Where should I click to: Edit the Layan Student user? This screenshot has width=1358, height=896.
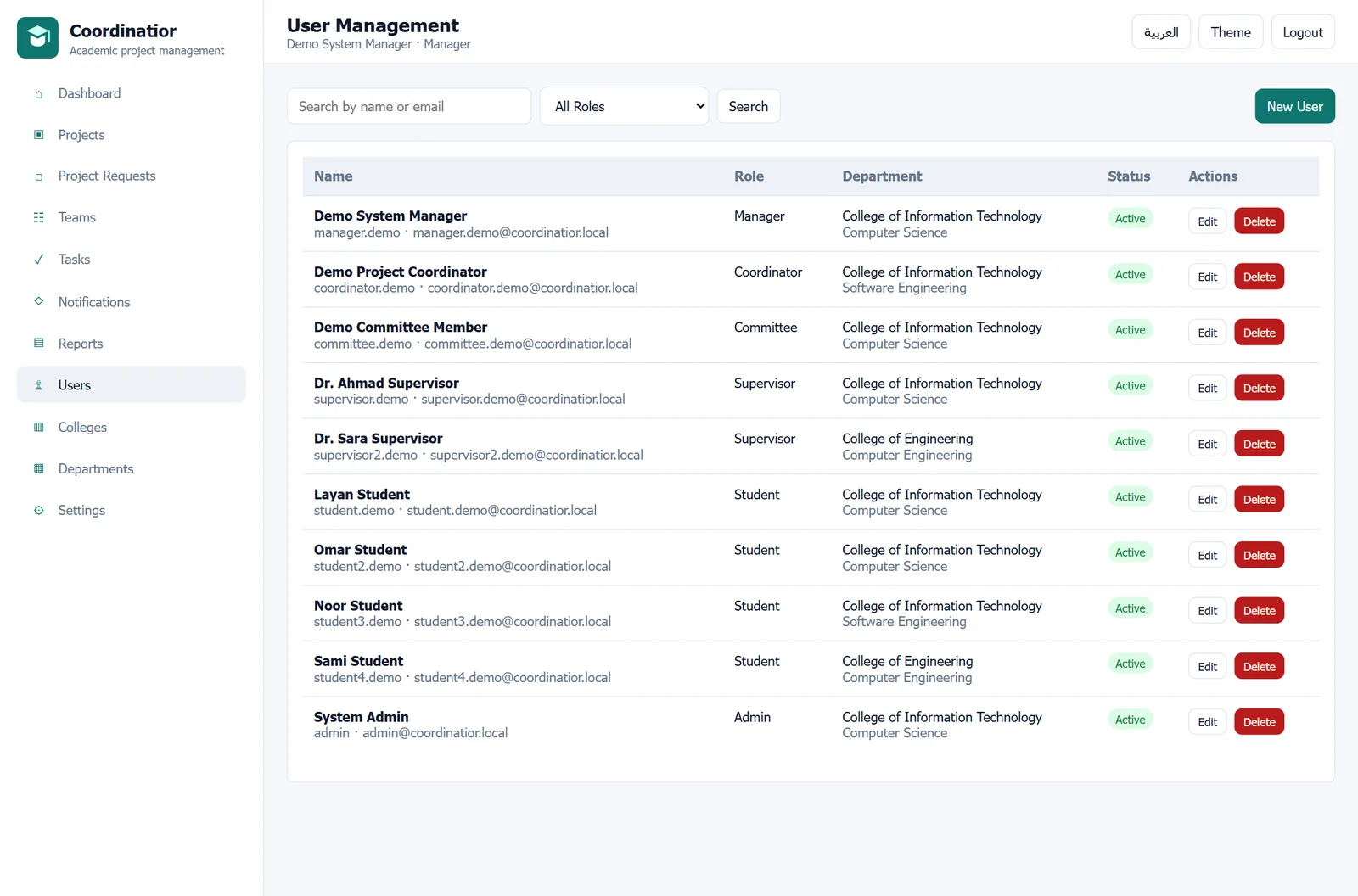(x=1207, y=500)
